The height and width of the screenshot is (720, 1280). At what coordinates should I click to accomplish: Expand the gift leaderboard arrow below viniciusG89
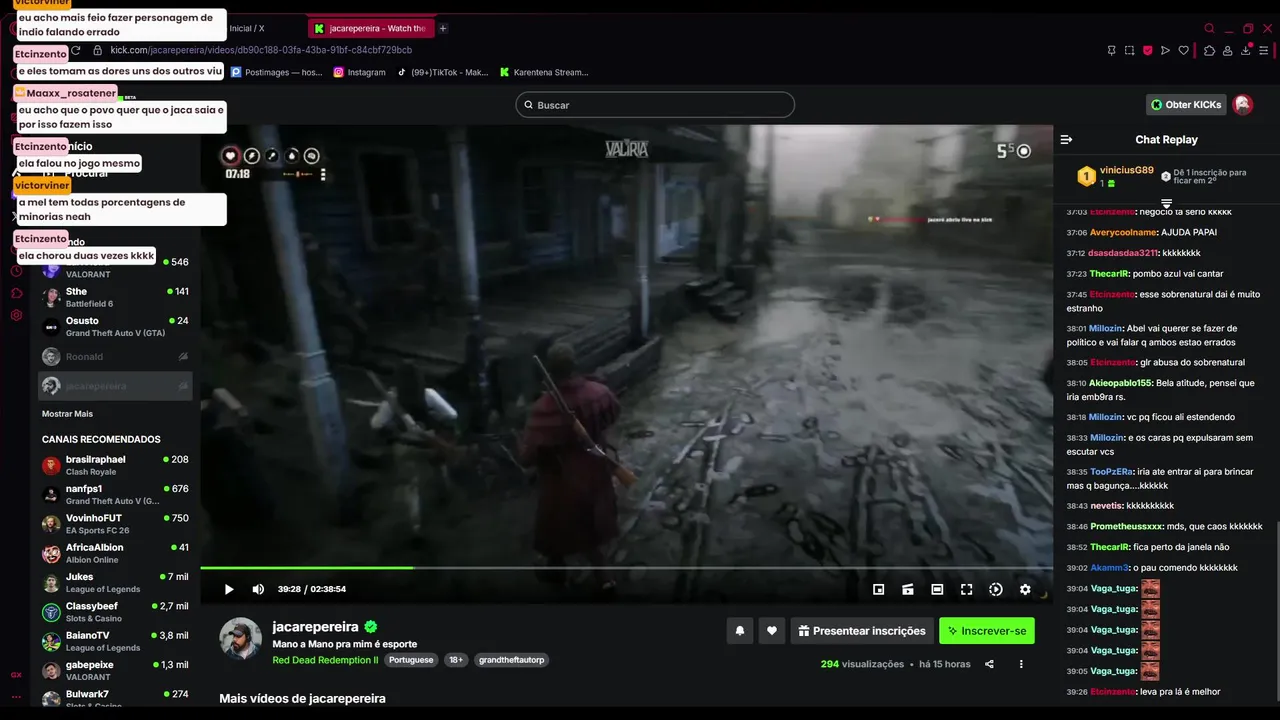[x=1166, y=203]
